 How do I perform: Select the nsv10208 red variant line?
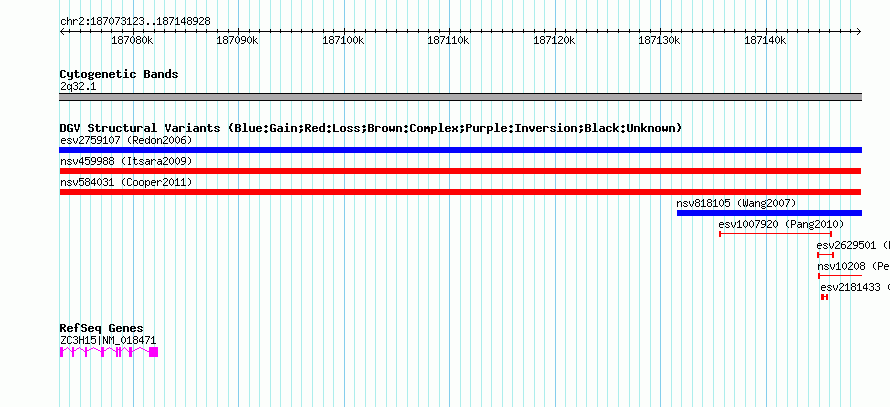pos(840,276)
